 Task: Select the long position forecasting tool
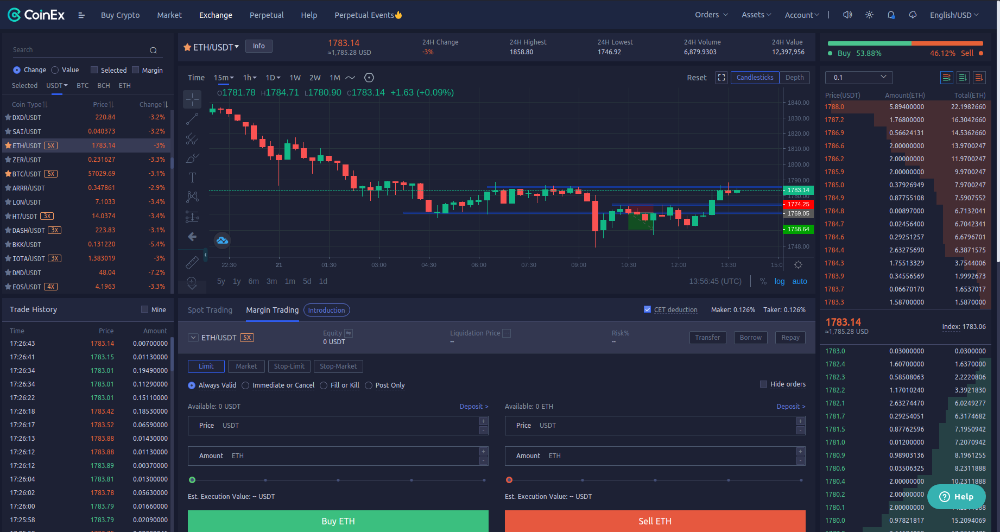pos(192,217)
